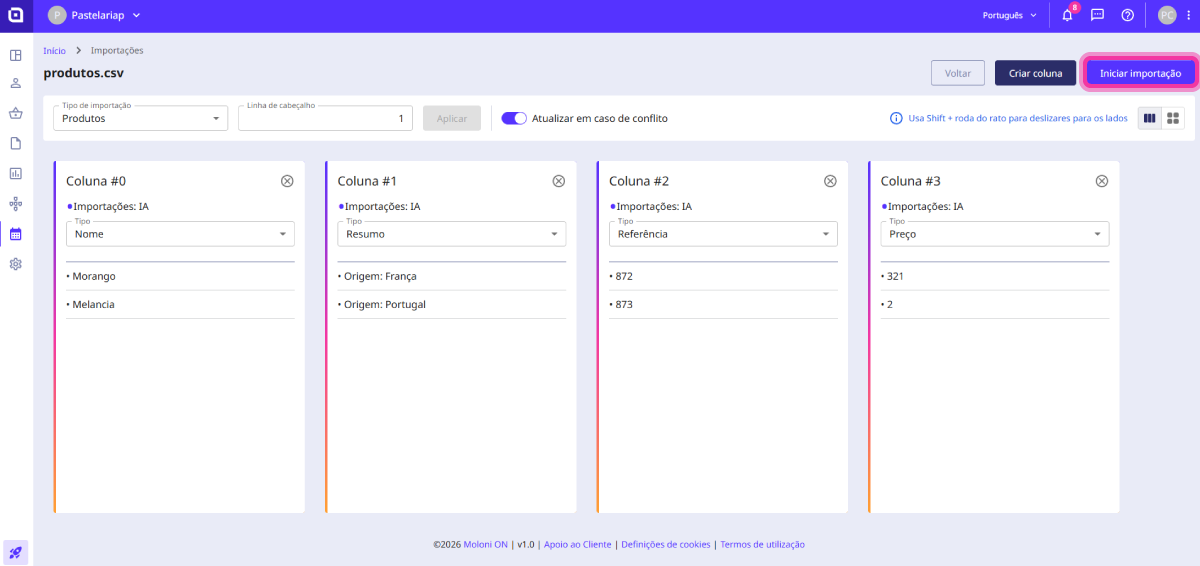Open Tipo de importação Produtos dropdown
The height and width of the screenshot is (566, 1200).
pyautogui.click(x=140, y=118)
